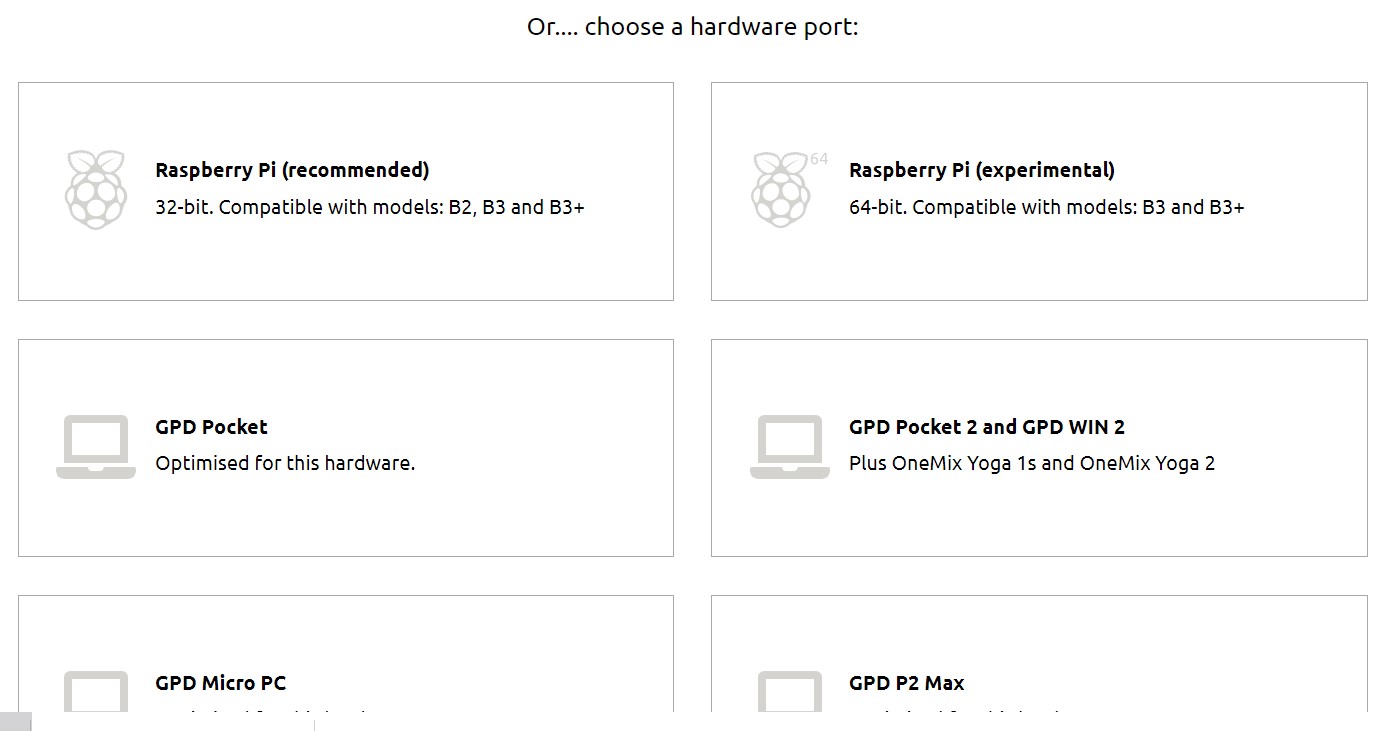
Task: Open the Raspberry Pi (experimental) title link
Action: tap(982, 170)
